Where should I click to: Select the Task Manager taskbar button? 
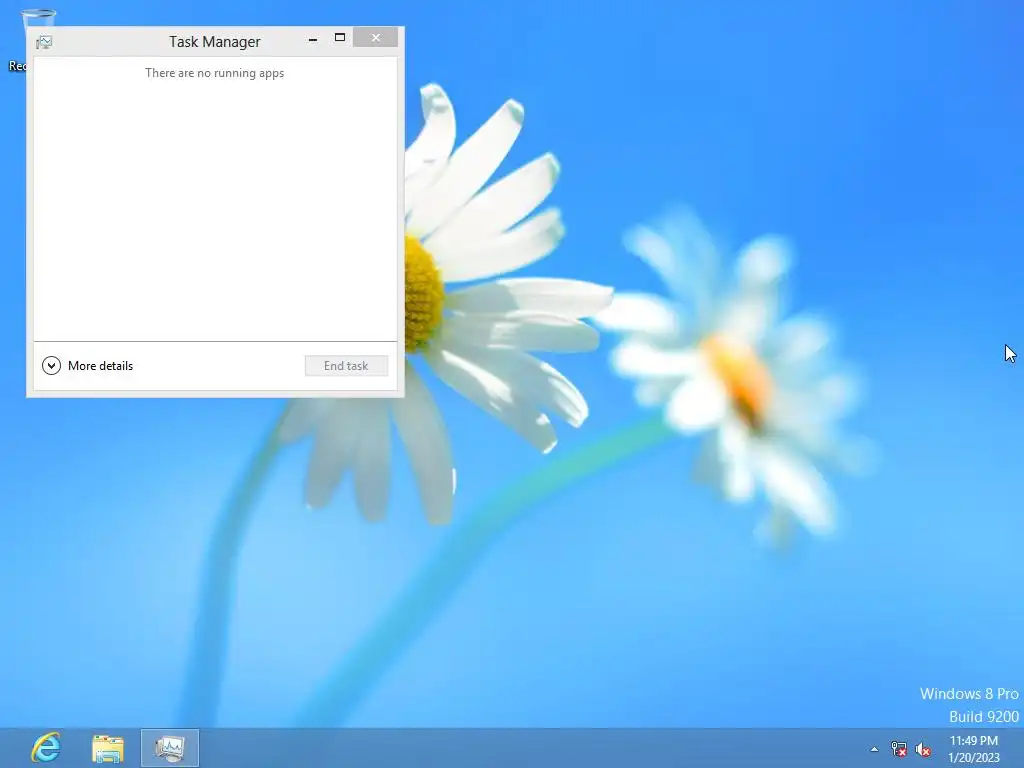(170, 748)
